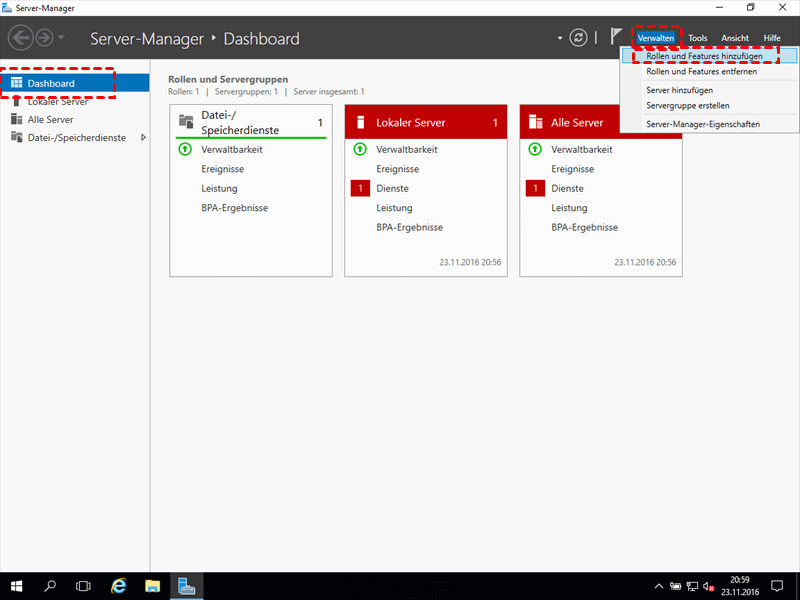Click the Server-Manager taskbar icon
This screenshot has width=800, height=600.
pyautogui.click(x=186, y=585)
